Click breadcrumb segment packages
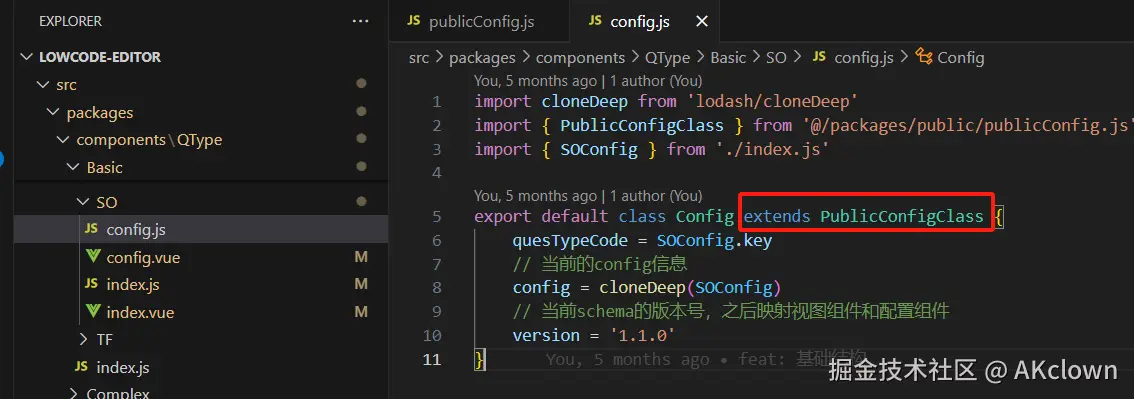Image resolution: width=1134 pixels, height=399 pixels. [x=482, y=58]
